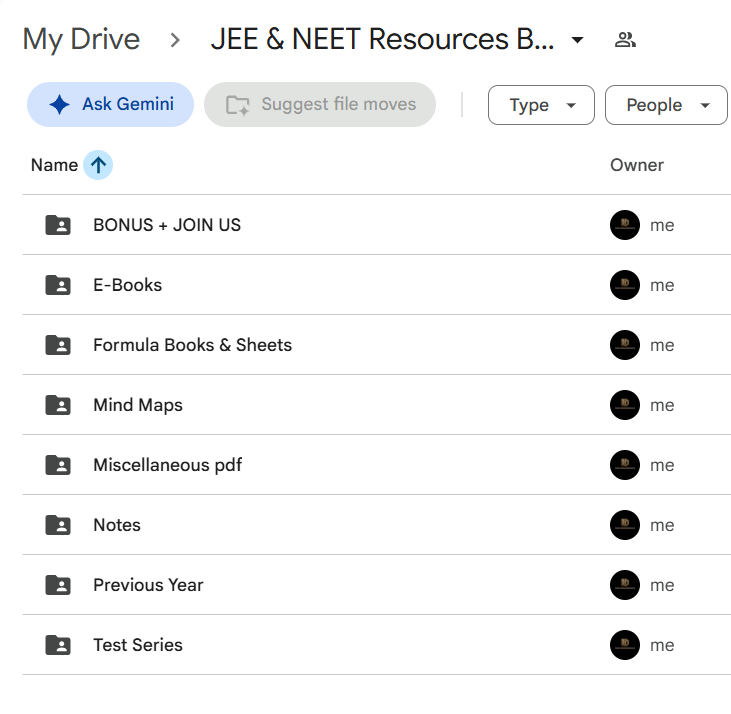The height and width of the screenshot is (714, 731).
Task: Click the shared folder people icon in breadcrumb
Action: point(625,40)
